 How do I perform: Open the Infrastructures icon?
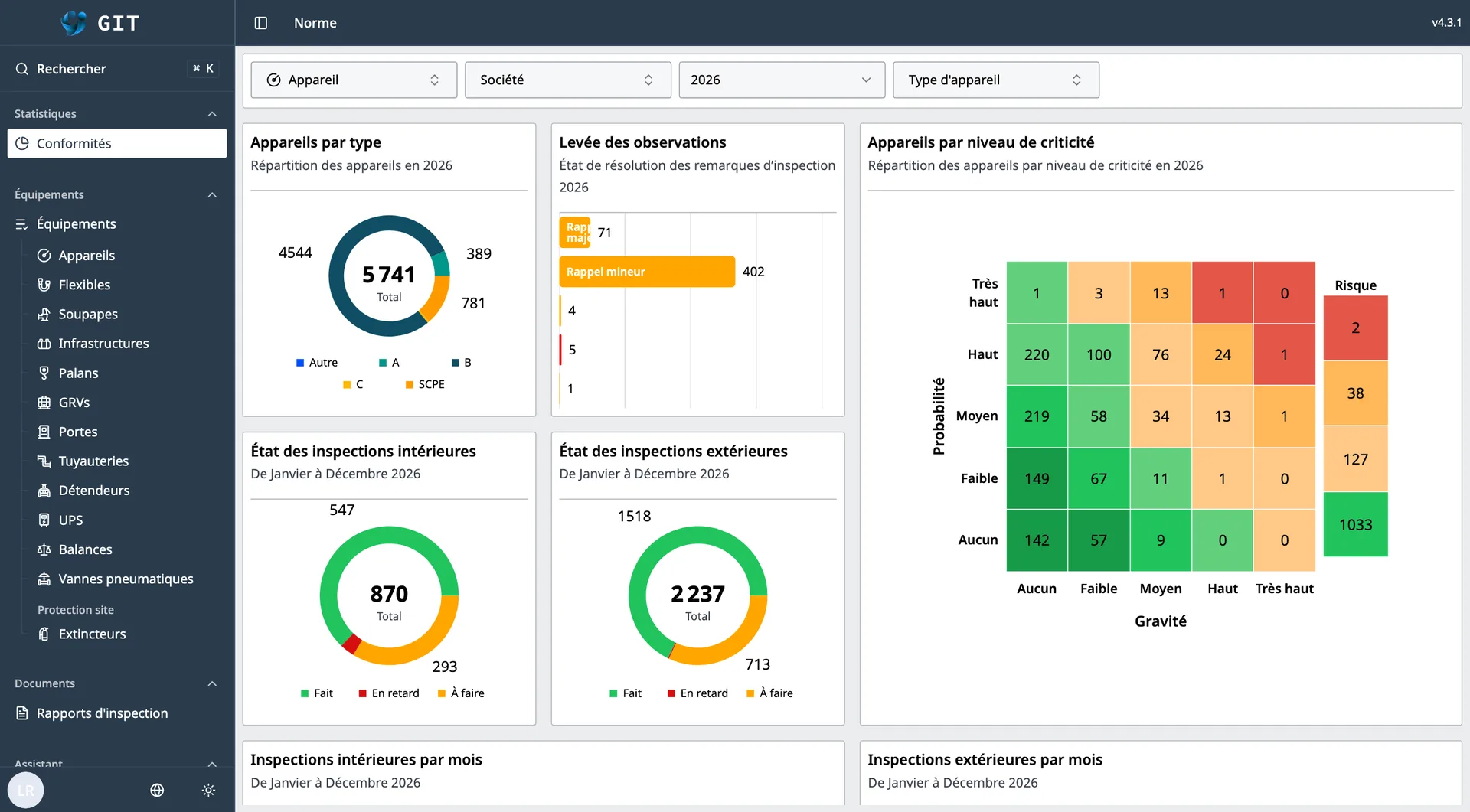pos(44,344)
